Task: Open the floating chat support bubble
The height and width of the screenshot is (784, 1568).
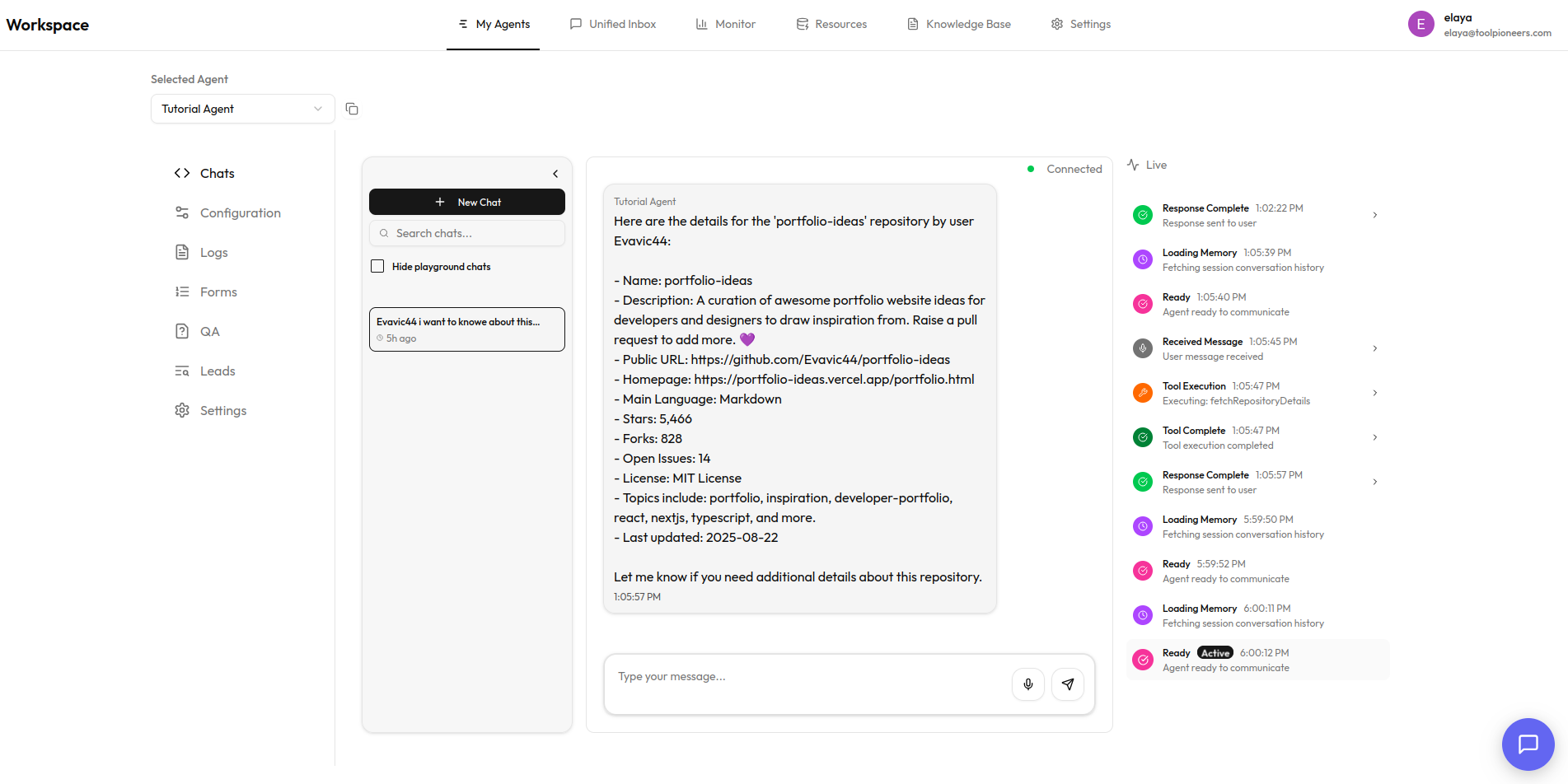Action: click(1528, 744)
